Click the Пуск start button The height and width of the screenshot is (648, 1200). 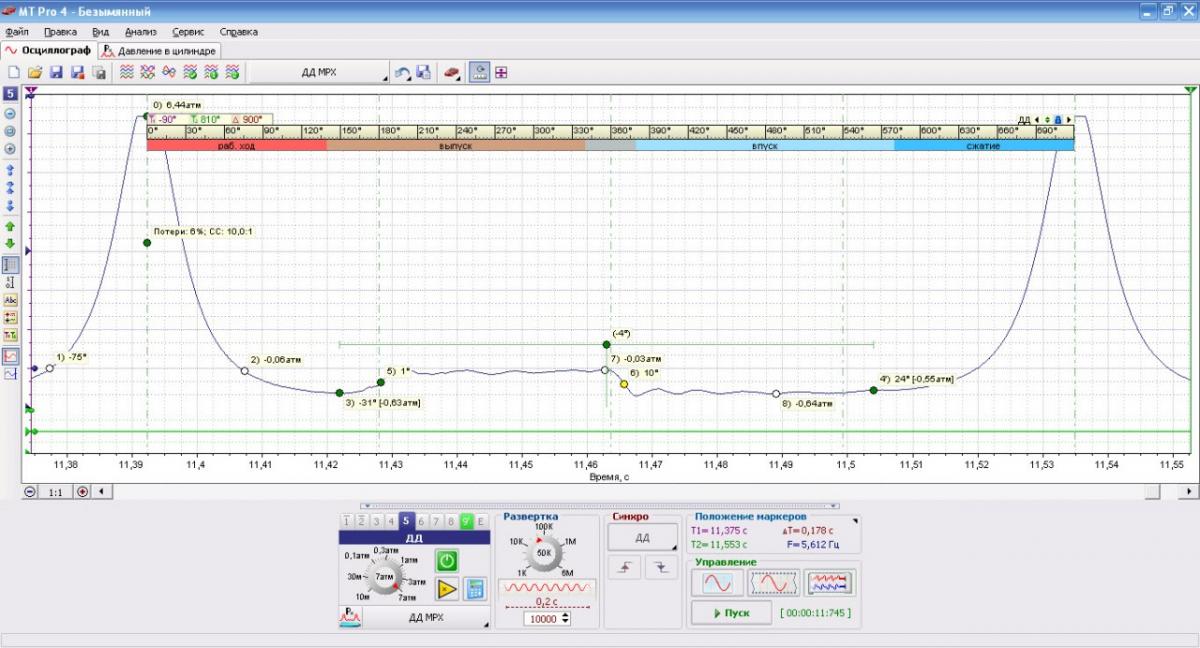(x=730, y=612)
